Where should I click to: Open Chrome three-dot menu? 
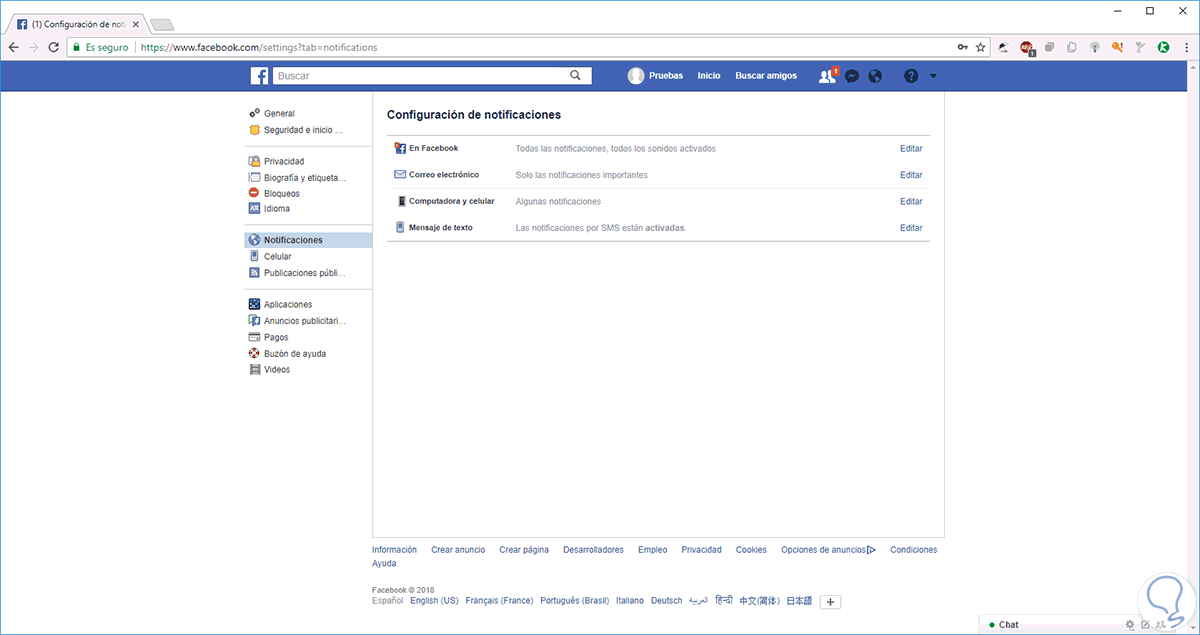pyautogui.click(x=1186, y=47)
